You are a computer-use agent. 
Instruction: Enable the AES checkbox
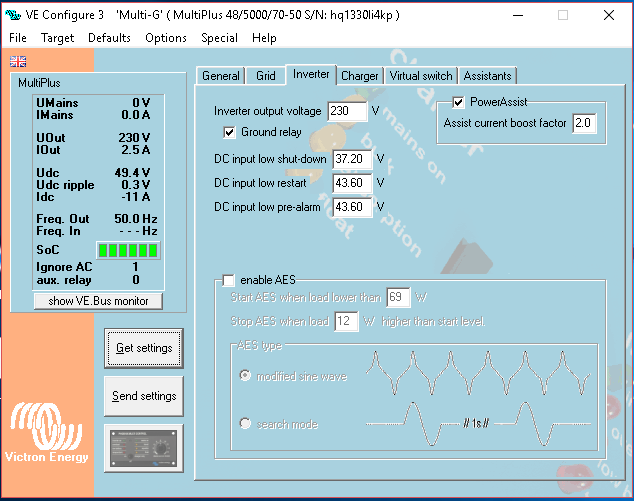tap(229, 279)
